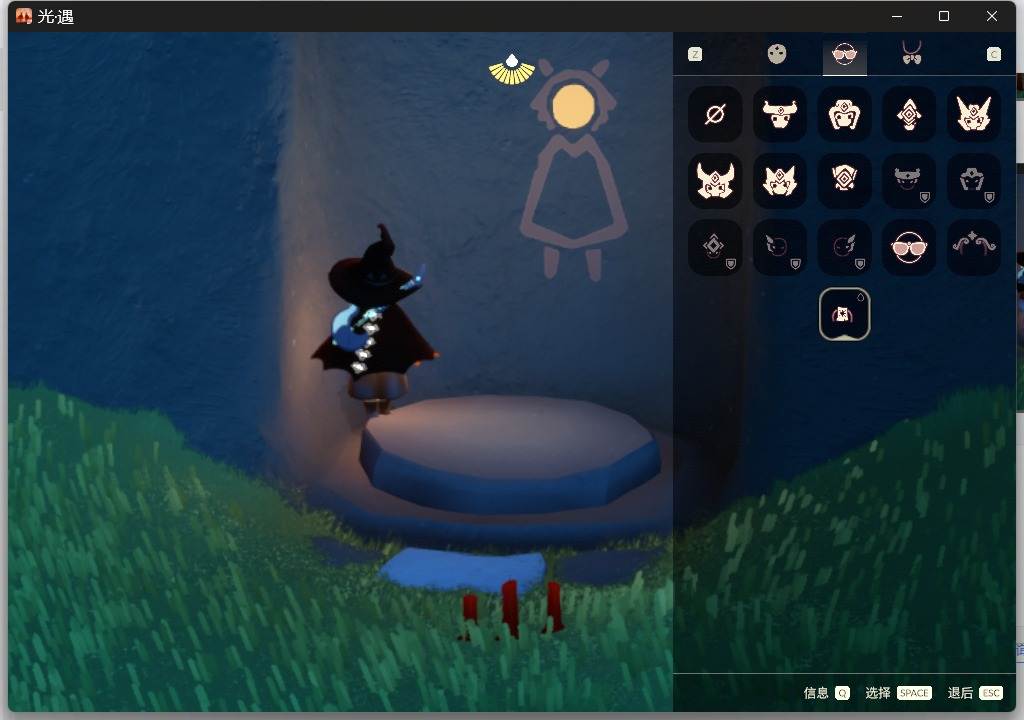
Task: Close the 光遇 game window
Action: coord(991,16)
